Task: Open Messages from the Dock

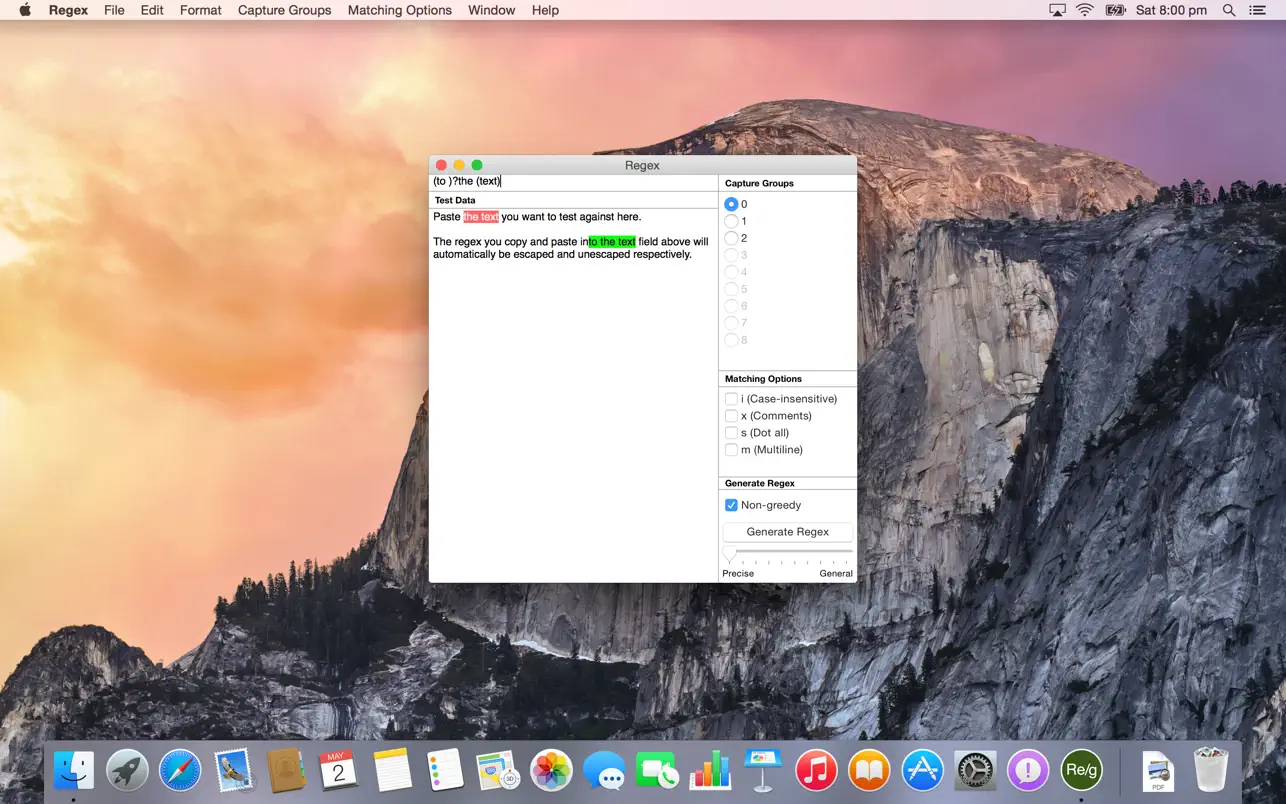Action: (x=604, y=770)
